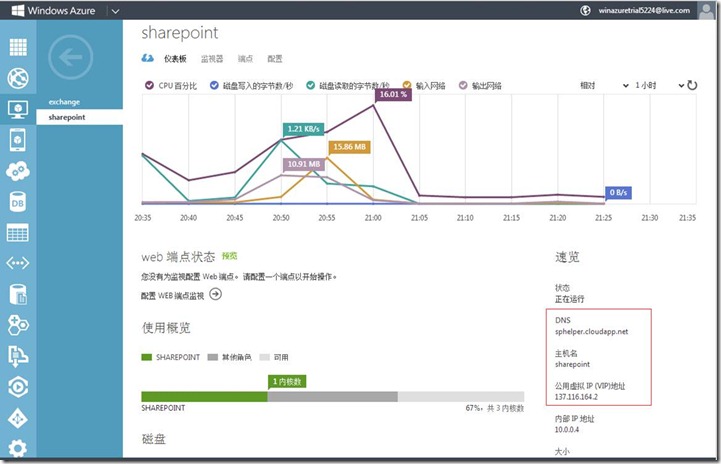Click the 15.86 MB chart marker
This screenshot has height=464, width=721.
(349, 147)
